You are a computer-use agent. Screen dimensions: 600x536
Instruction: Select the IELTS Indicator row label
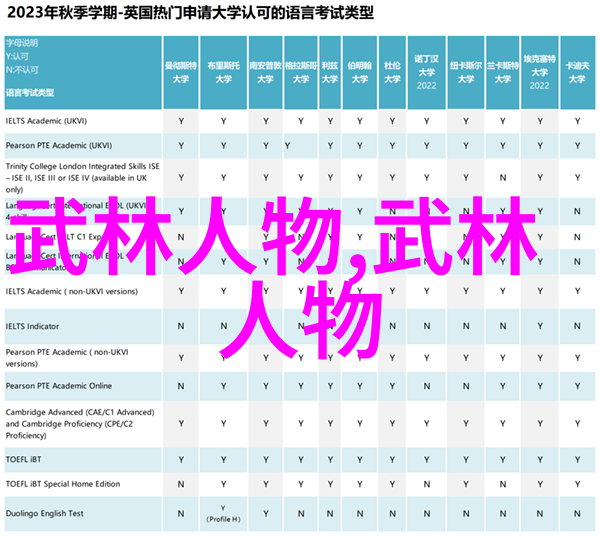click(x=33, y=326)
